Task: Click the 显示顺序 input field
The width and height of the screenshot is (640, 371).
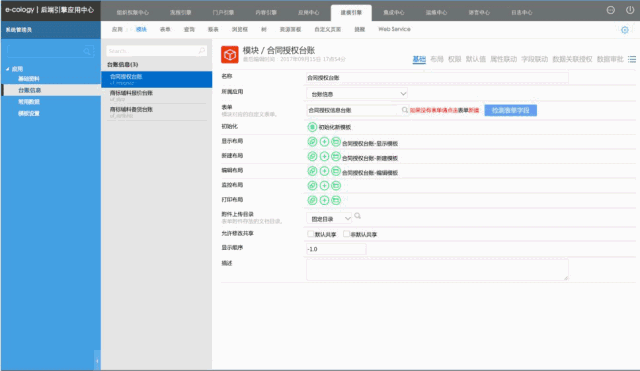Action: [x=336, y=249]
